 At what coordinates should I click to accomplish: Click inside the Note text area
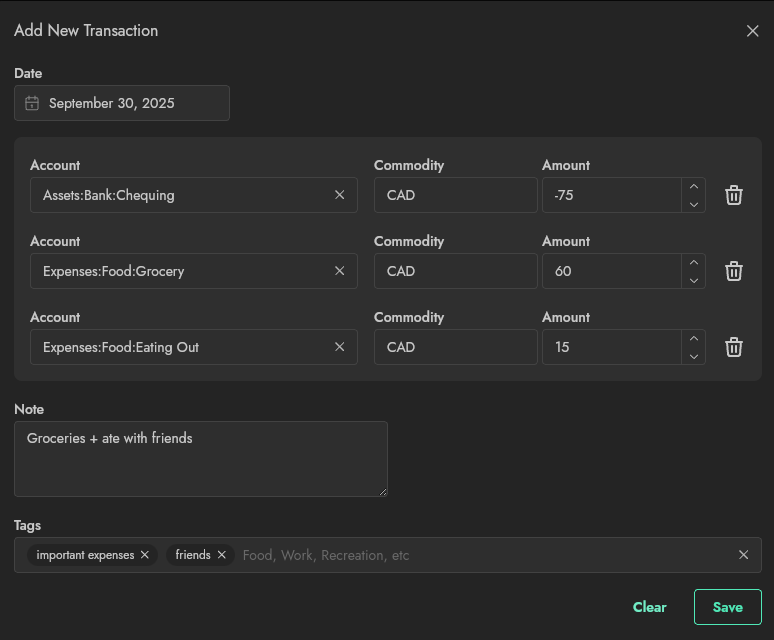tap(200, 459)
